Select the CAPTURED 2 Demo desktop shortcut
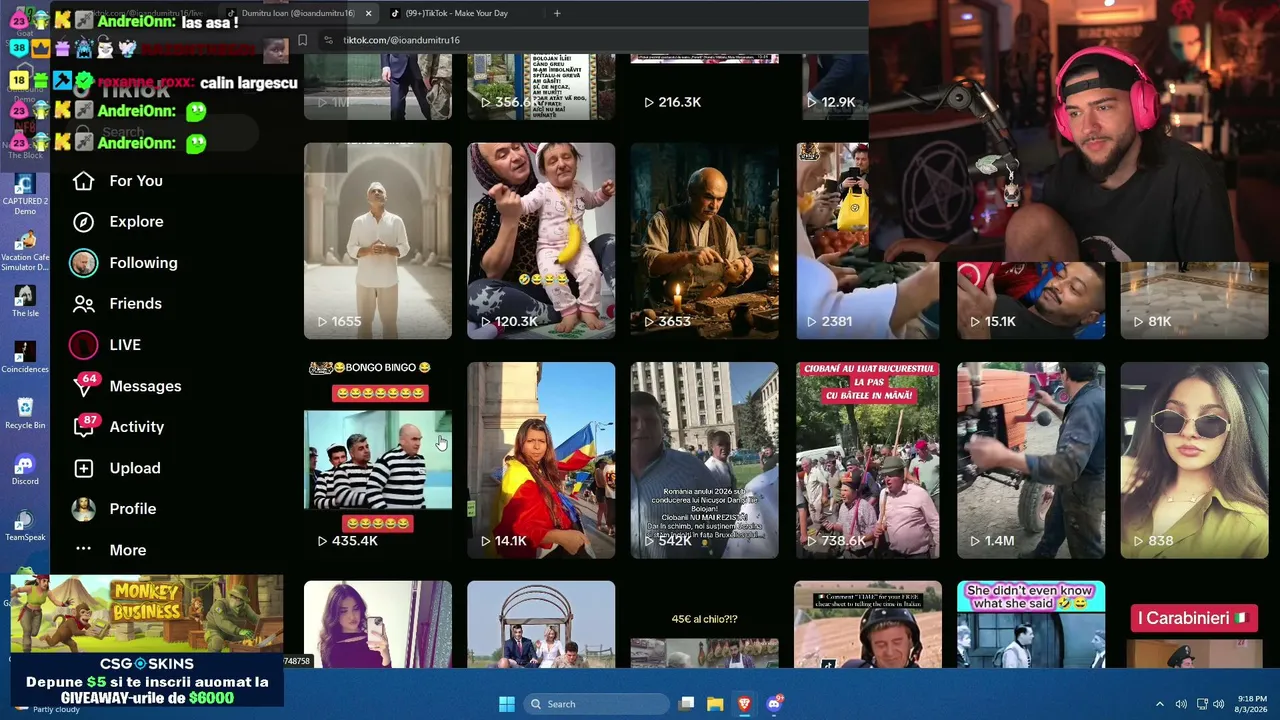 [x=25, y=195]
